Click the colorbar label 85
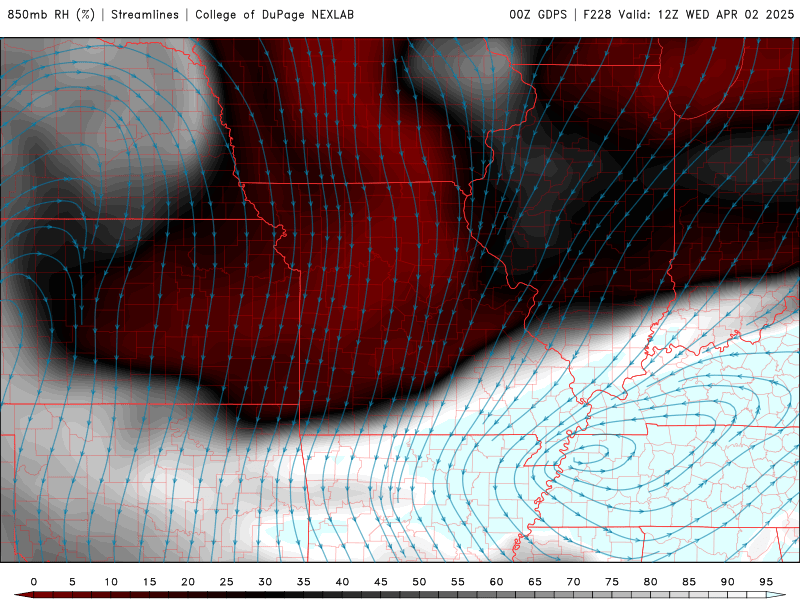Viewport: 800px width, 600px height. click(x=689, y=582)
